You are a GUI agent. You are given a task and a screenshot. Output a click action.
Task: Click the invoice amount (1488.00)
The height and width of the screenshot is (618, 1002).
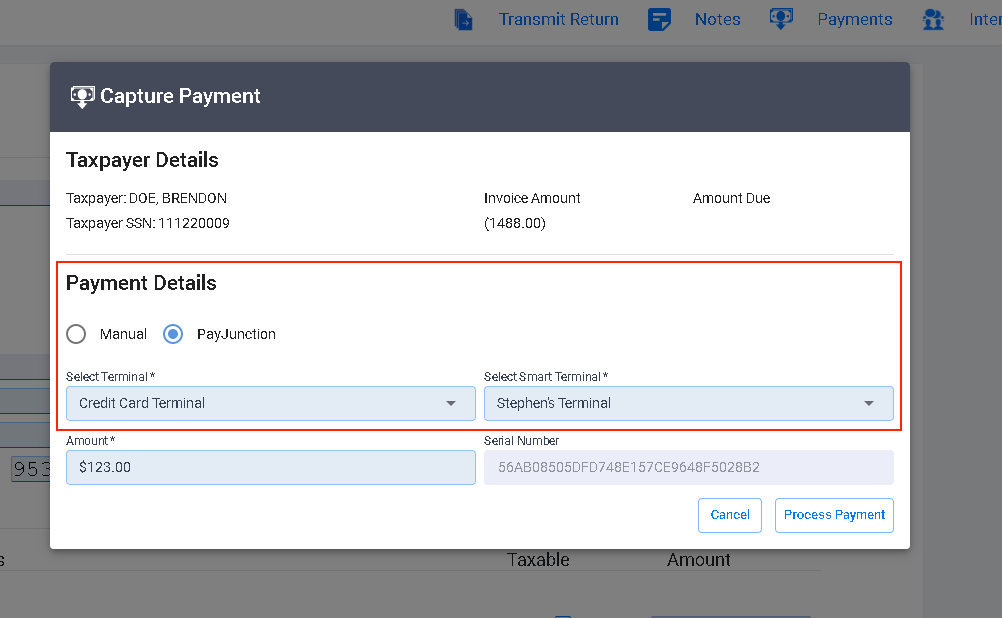pyautogui.click(x=514, y=223)
